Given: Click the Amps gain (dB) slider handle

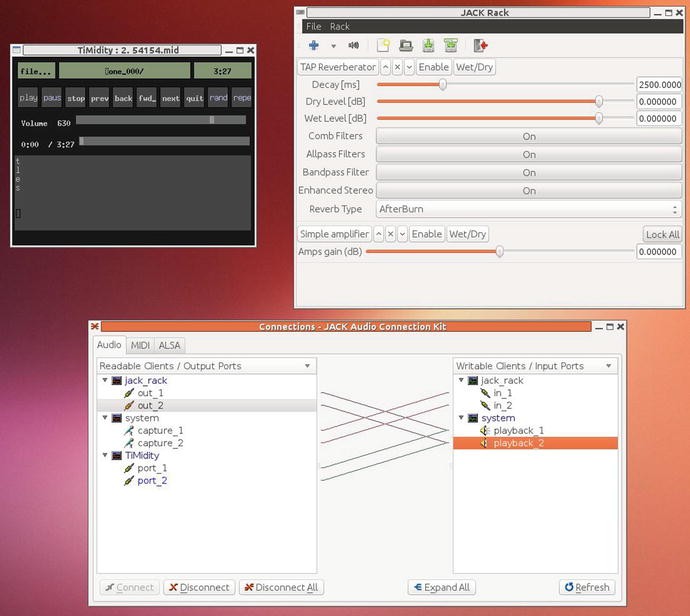Looking at the screenshot, I should click(499, 251).
